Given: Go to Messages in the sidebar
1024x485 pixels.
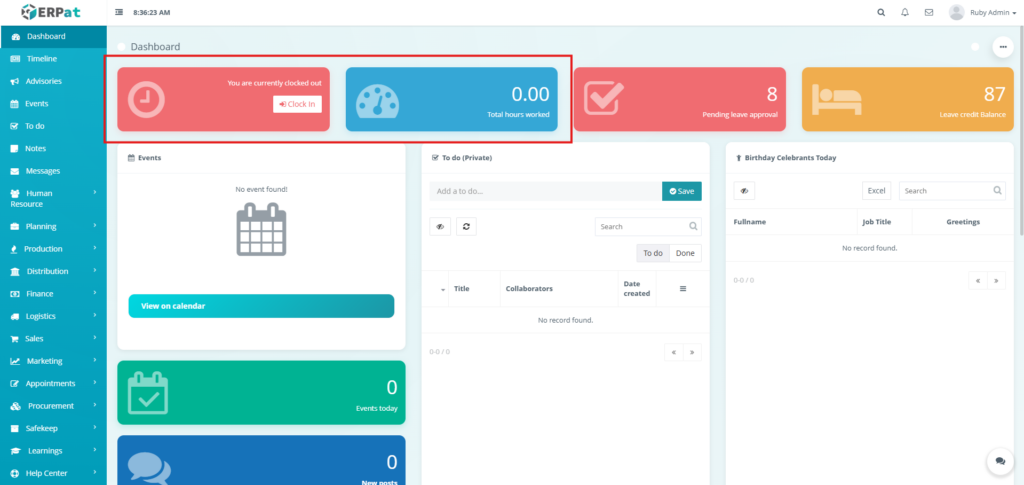Looking at the screenshot, I should (42, 171).
